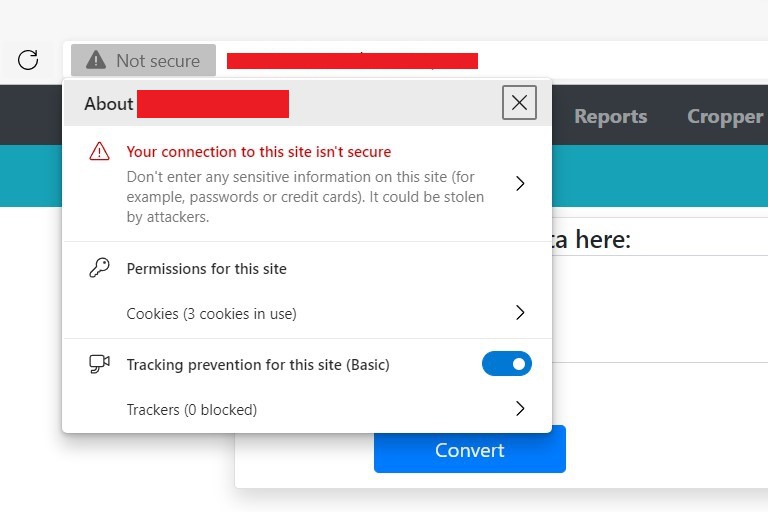Screen dimensions: 768x512
Task: Click the red warning triangle icon
Action: [x=99, y=152]
